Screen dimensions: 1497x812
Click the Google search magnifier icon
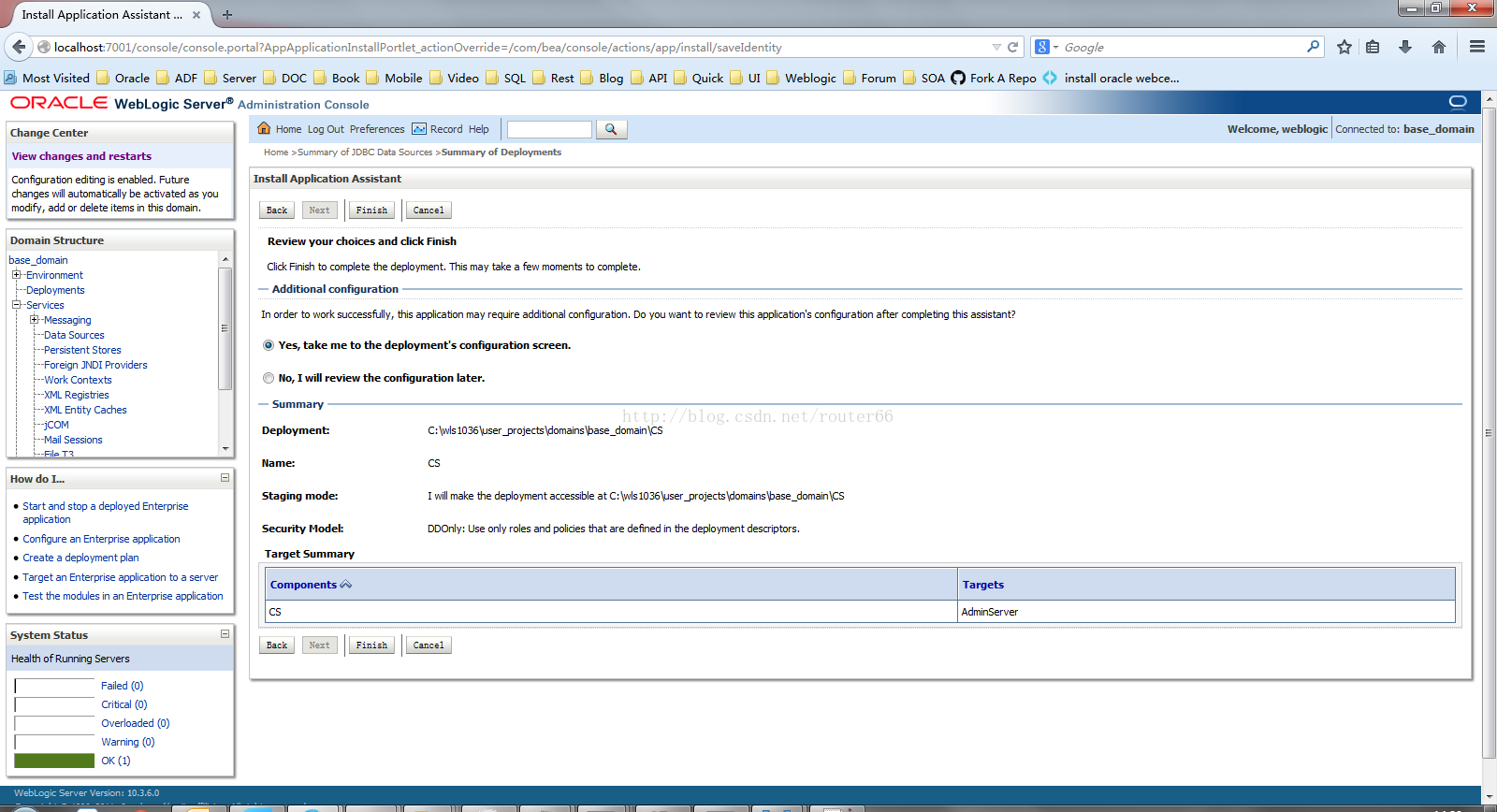coord(1314,46)
